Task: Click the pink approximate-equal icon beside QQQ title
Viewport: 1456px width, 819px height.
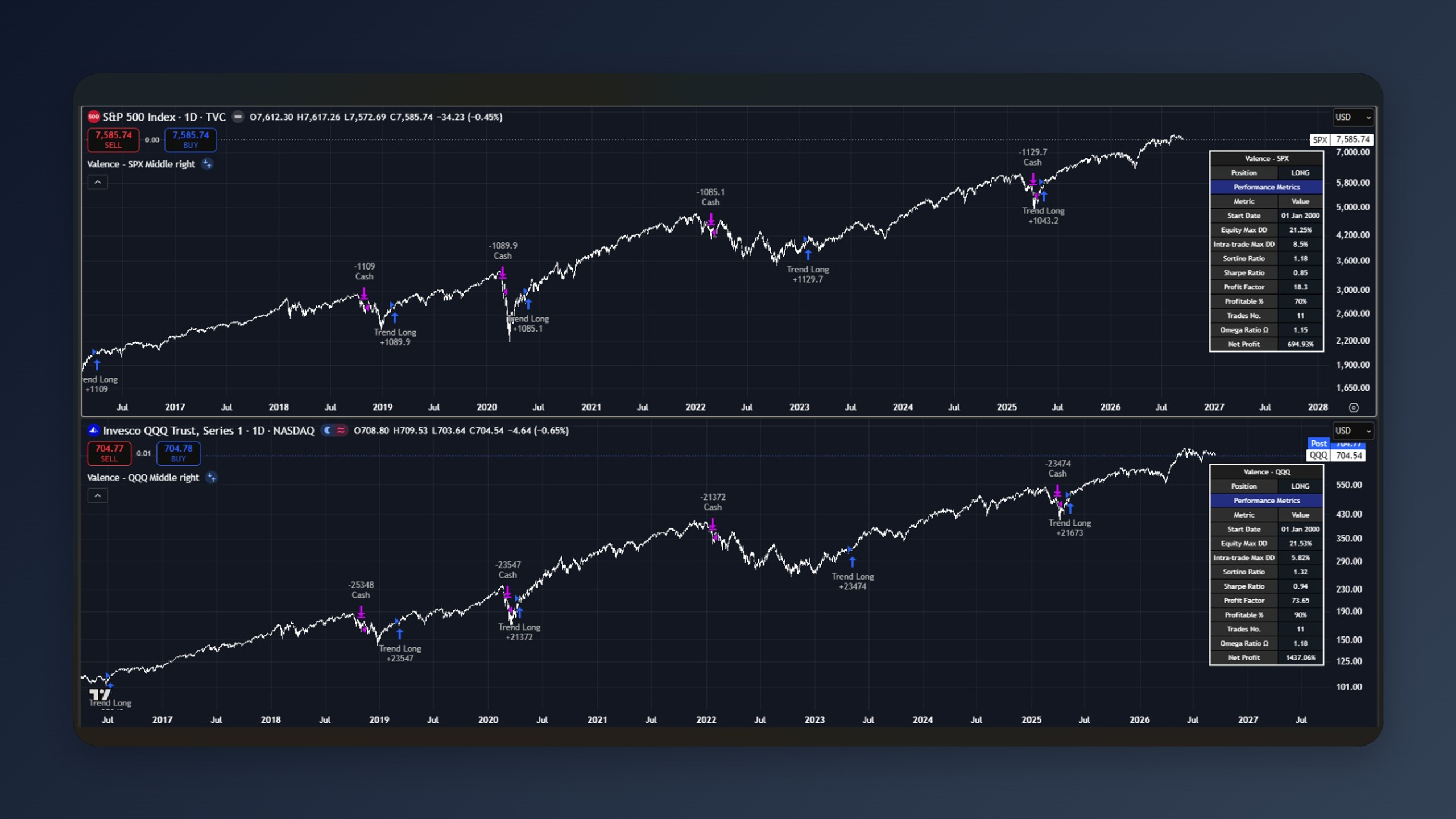Action: point(341,430)
